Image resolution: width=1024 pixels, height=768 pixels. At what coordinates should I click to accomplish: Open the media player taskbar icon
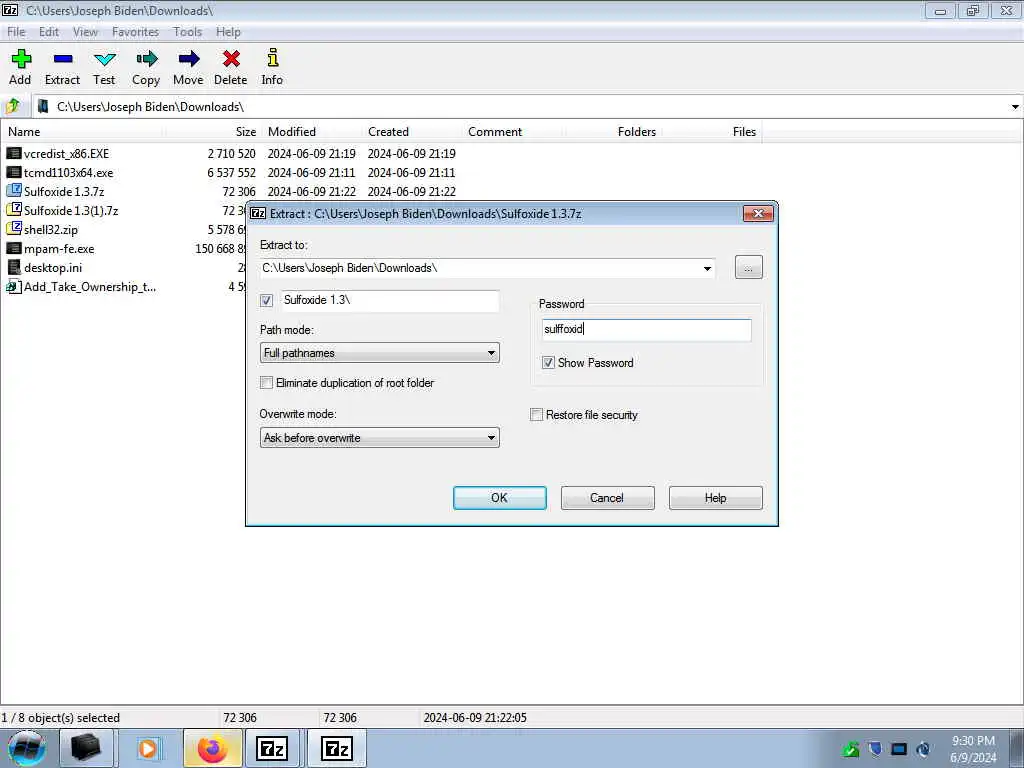tap(148, 748)
